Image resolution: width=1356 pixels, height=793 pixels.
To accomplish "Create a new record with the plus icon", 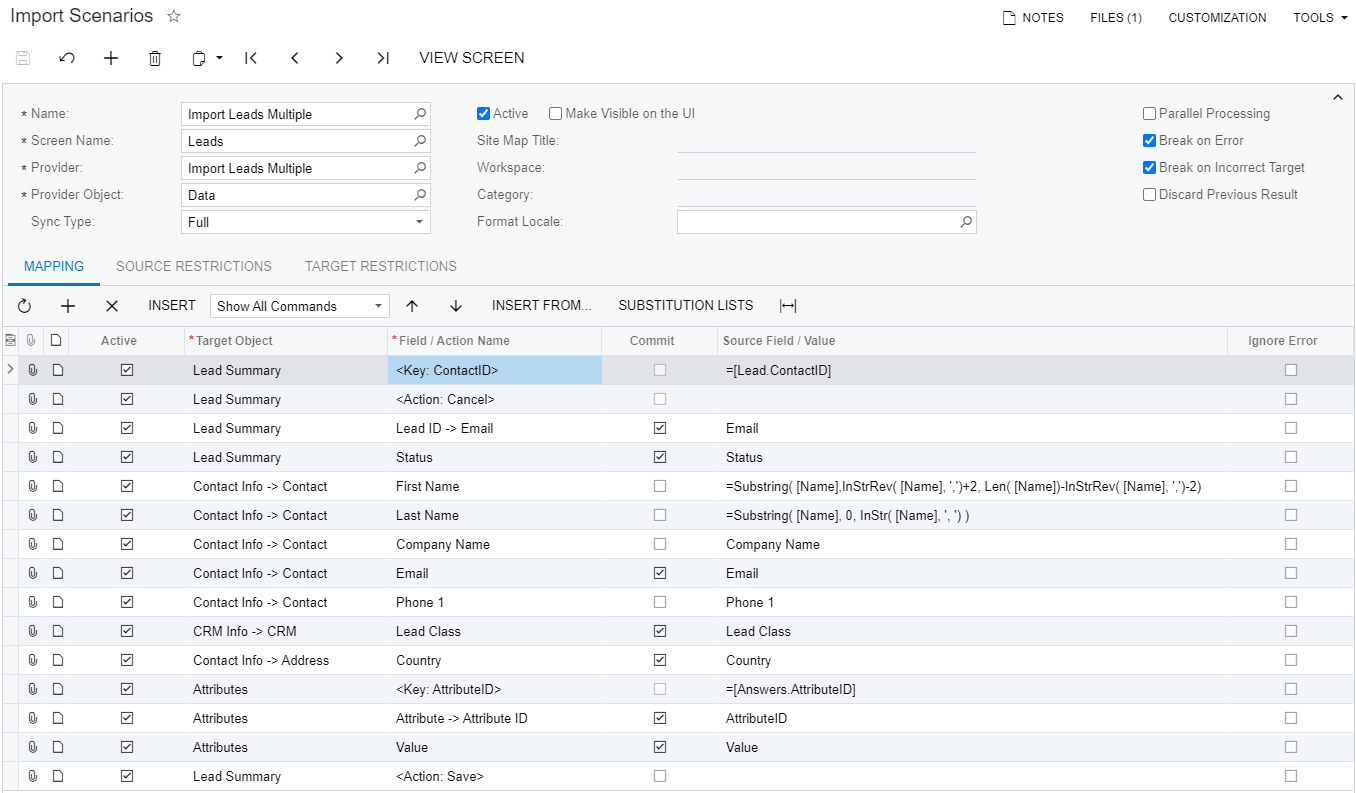I will pos(110,58).
